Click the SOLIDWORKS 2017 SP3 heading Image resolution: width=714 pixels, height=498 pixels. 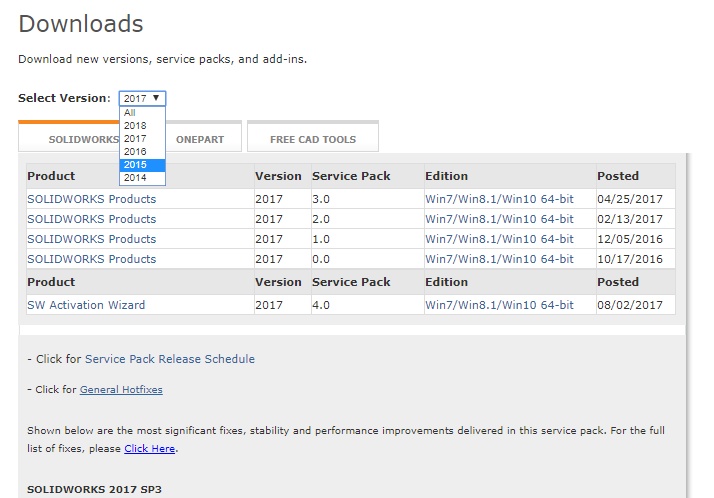(94, 490)
